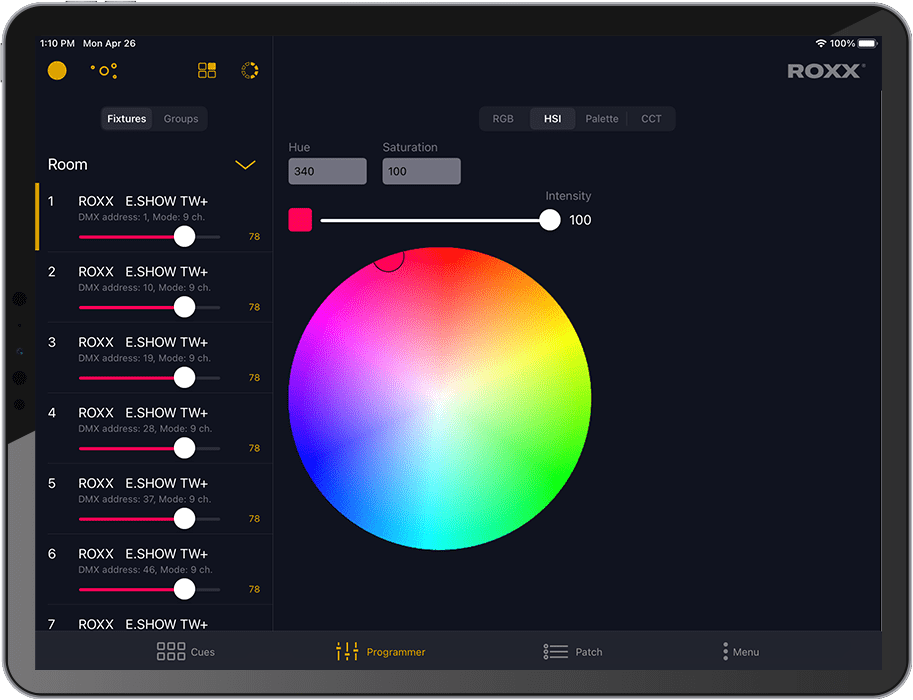Click fixture 6 dimmer value 78
Image resolution: width=913 pixels, height=700 pixels.
pyautogui.click(x=254, y=589)
